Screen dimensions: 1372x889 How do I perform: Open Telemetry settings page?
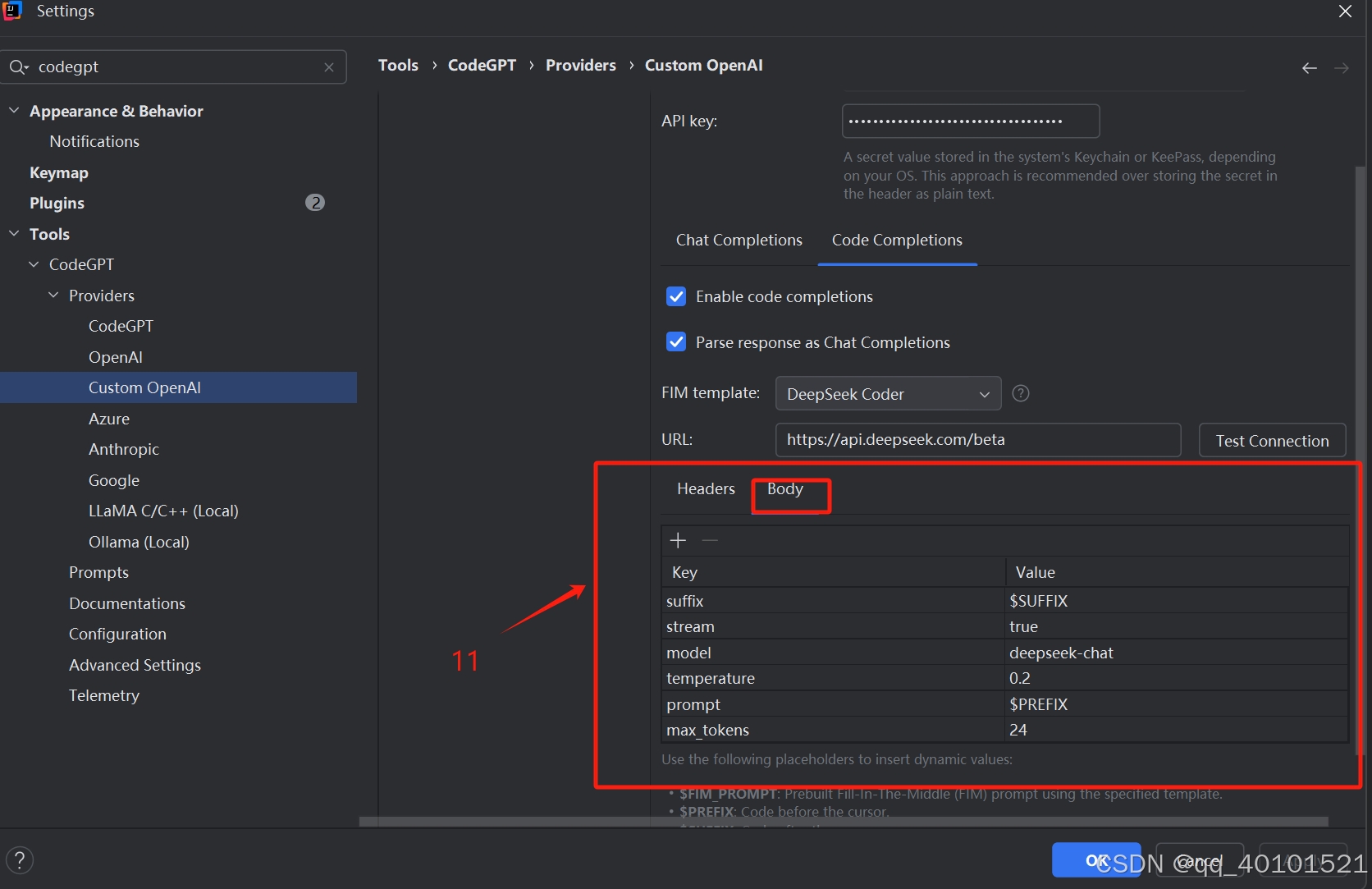(x=104, y=695)
